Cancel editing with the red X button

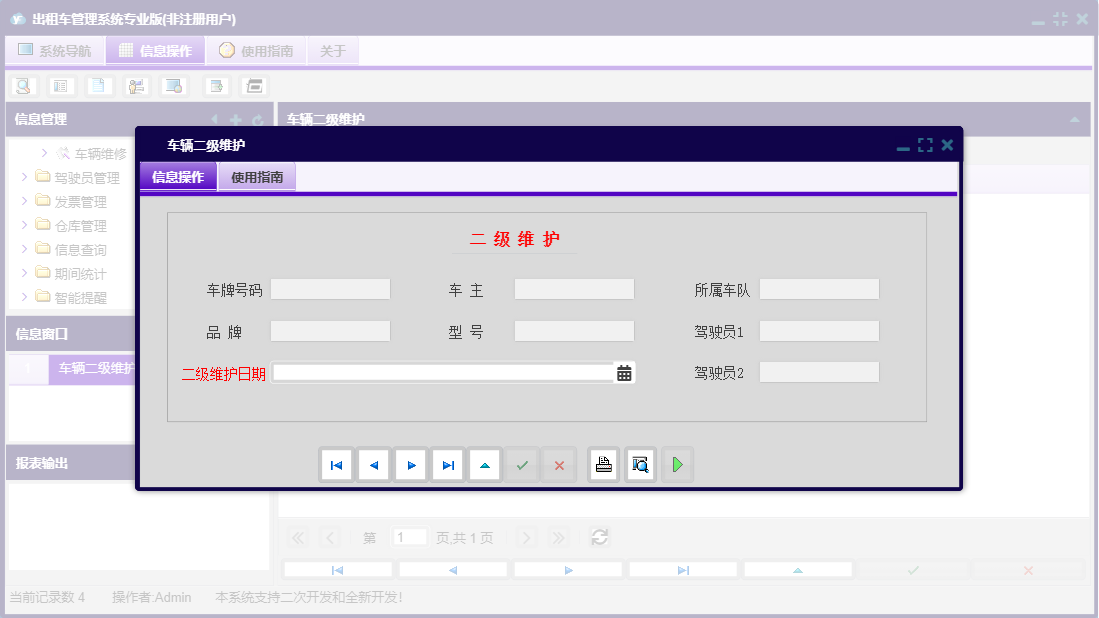558,464
